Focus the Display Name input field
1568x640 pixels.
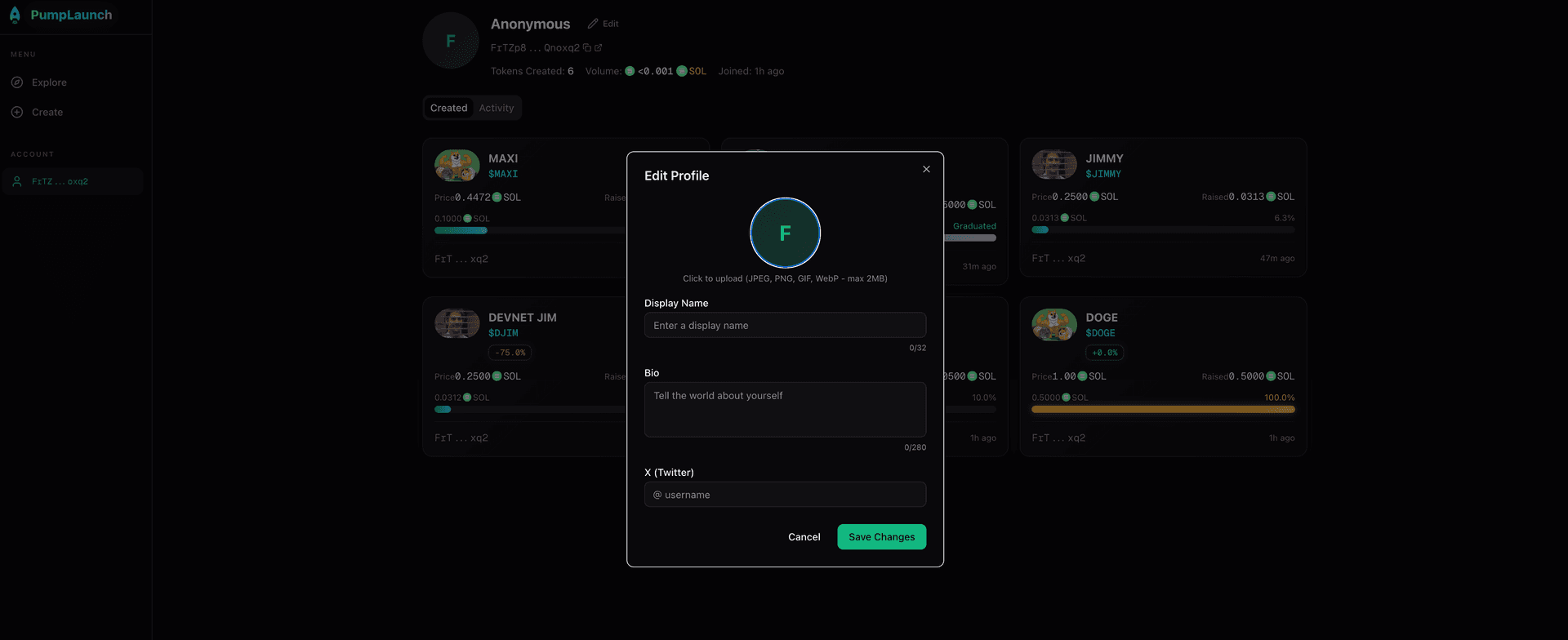tap(785, 325)
